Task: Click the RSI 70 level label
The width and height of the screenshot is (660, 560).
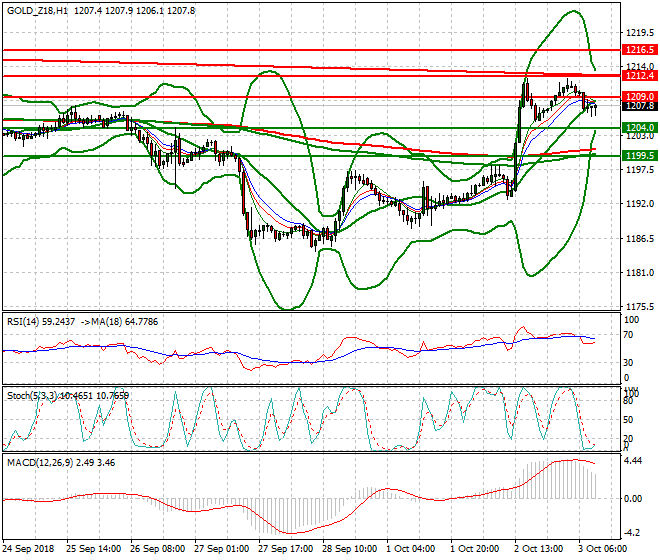Action: (x=628, y=335)
